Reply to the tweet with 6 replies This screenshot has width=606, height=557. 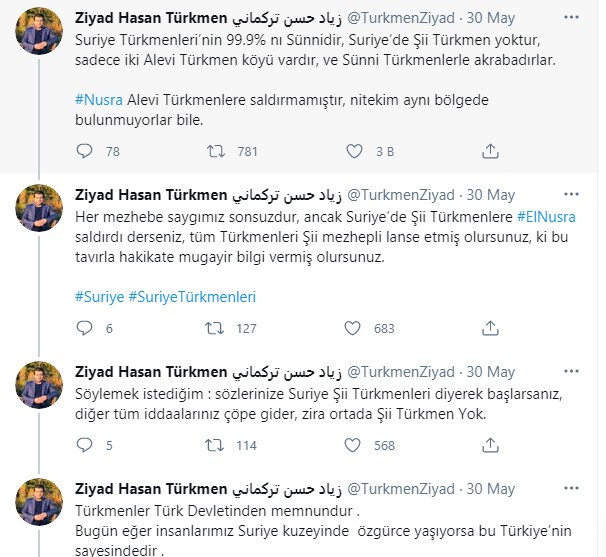(86, 328)
